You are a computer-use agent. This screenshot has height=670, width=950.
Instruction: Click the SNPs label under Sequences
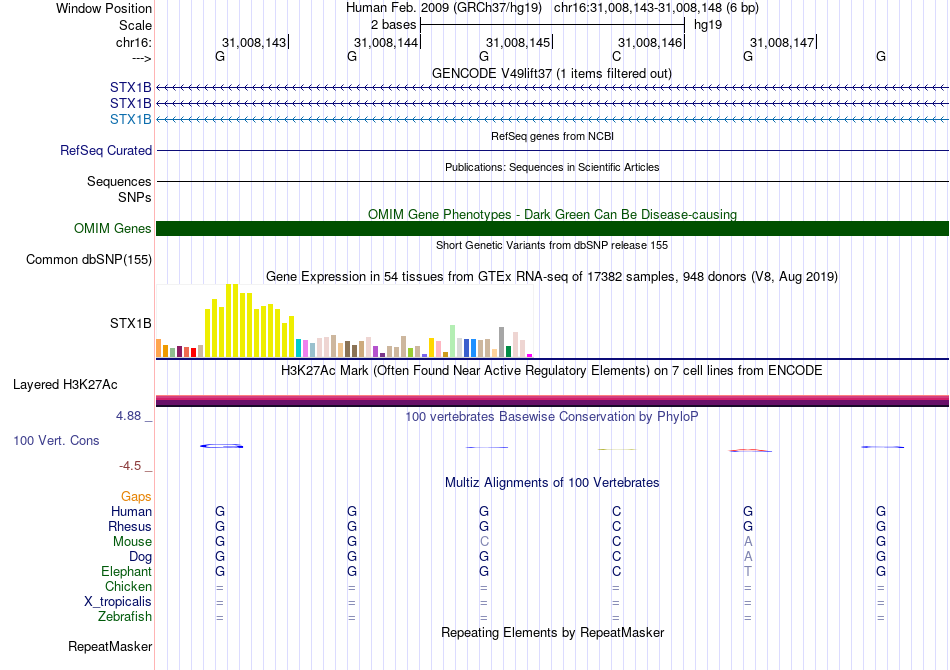pyautogui.click(x=135, y=197)
